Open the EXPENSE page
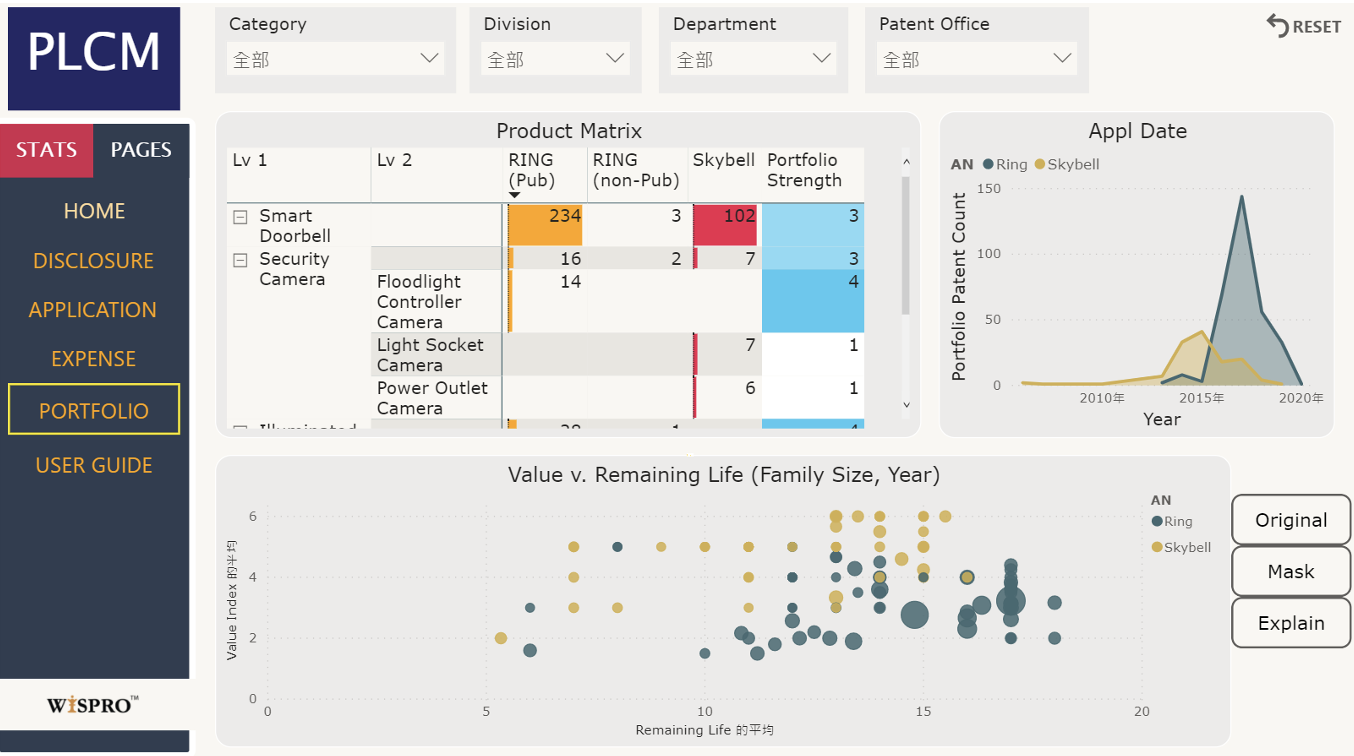This screenshot has width=1354, height=756. [94, 359]
